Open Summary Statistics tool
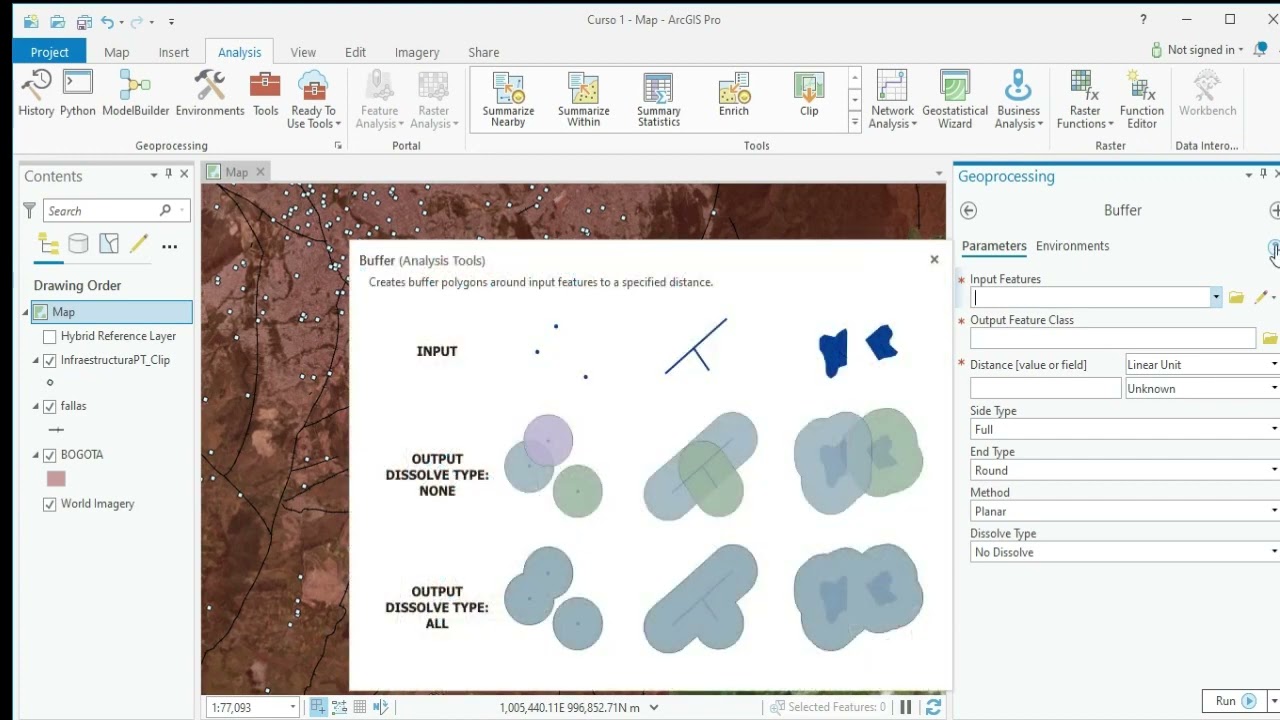 click(x=659, y=100)
